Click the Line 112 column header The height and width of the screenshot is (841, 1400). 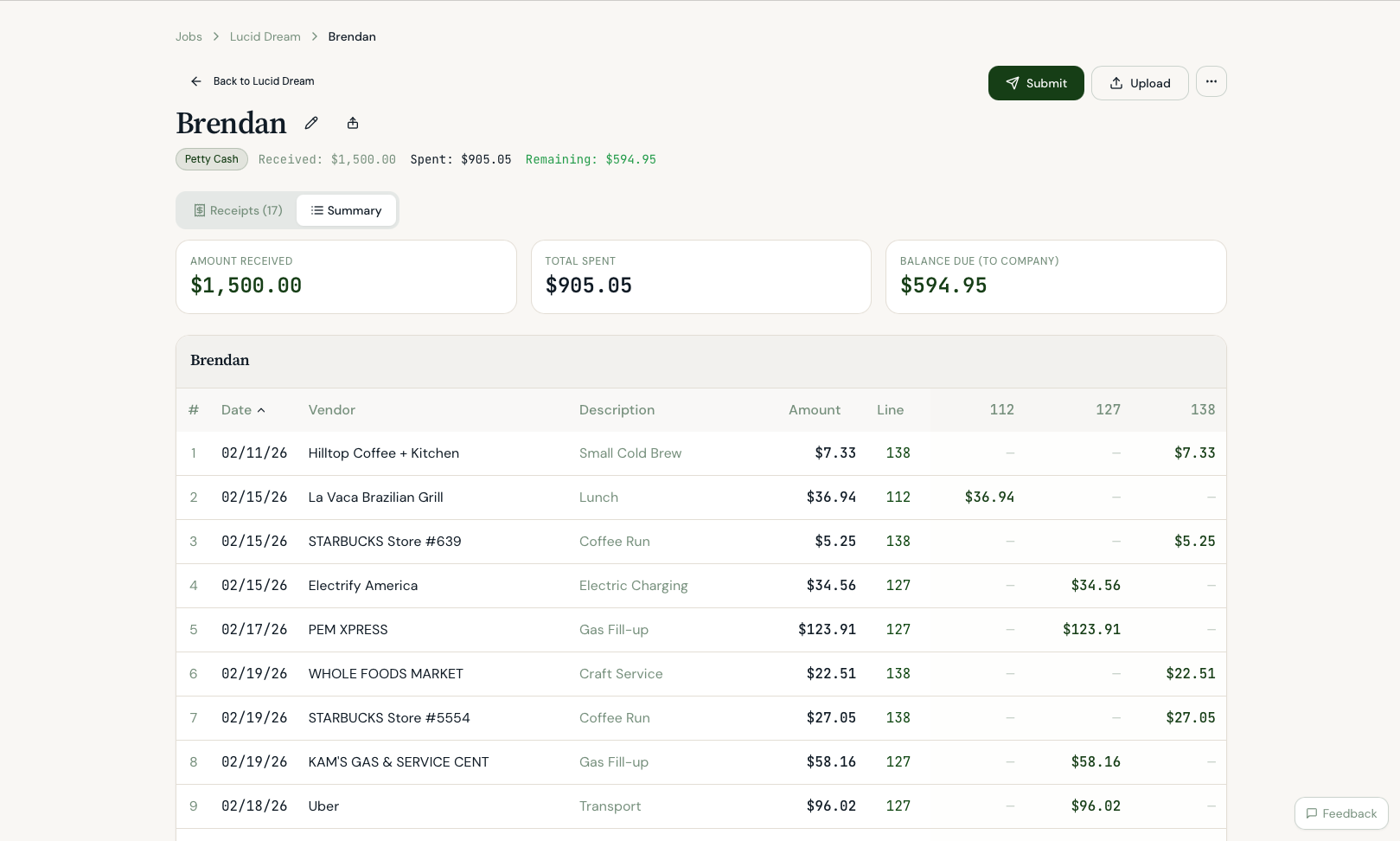(x=1001, y=410)
